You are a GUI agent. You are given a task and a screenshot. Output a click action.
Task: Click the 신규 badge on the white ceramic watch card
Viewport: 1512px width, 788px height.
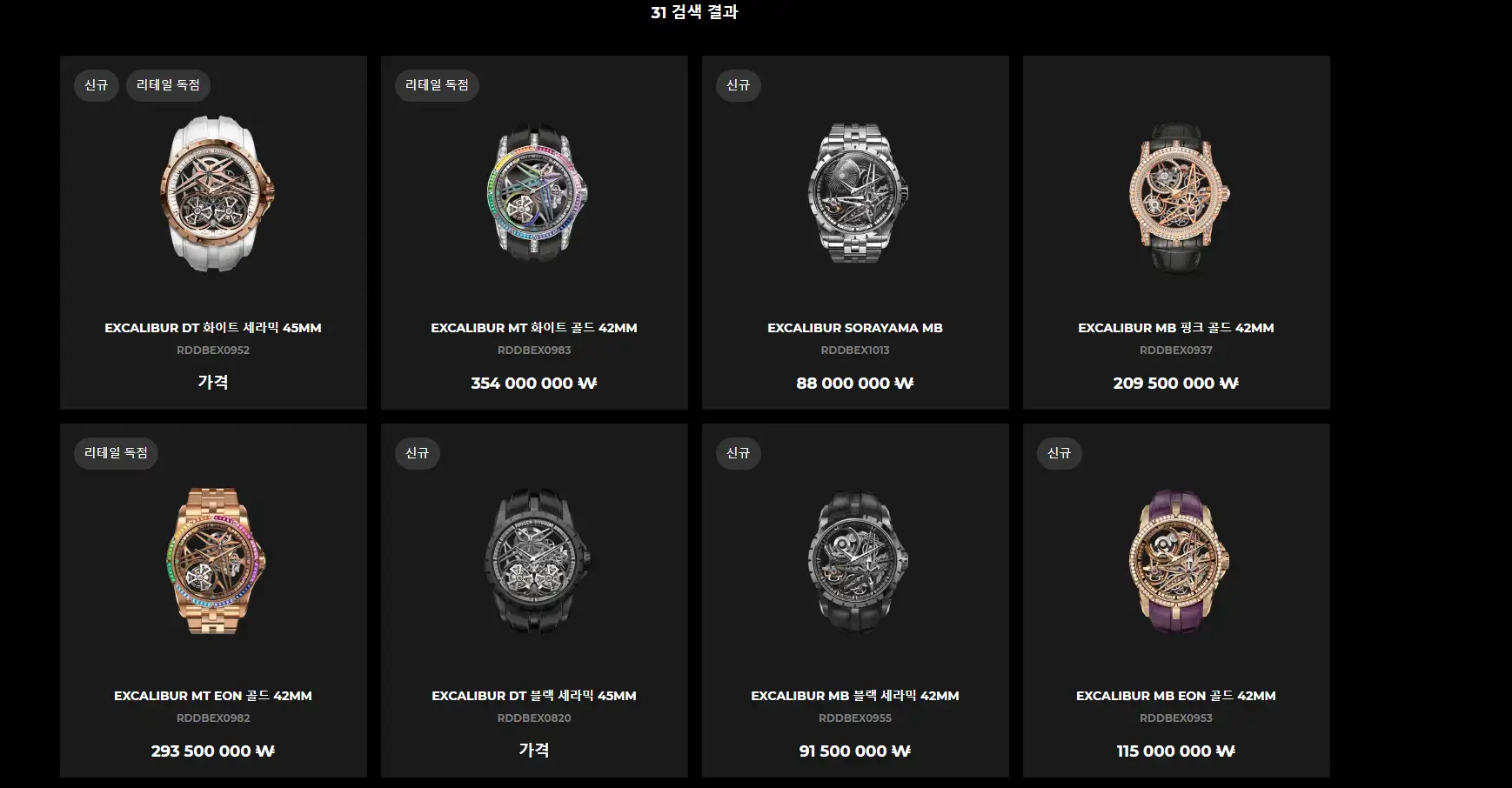click(97, 85)
